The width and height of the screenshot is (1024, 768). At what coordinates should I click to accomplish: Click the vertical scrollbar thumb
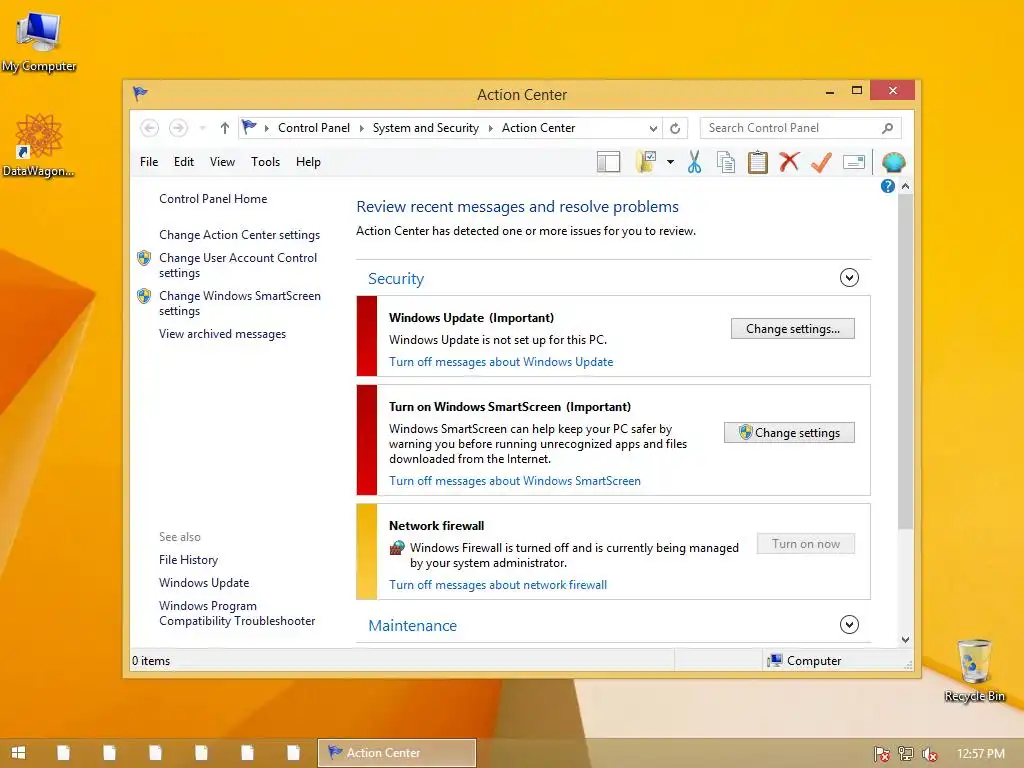click(x=905, y=361)
